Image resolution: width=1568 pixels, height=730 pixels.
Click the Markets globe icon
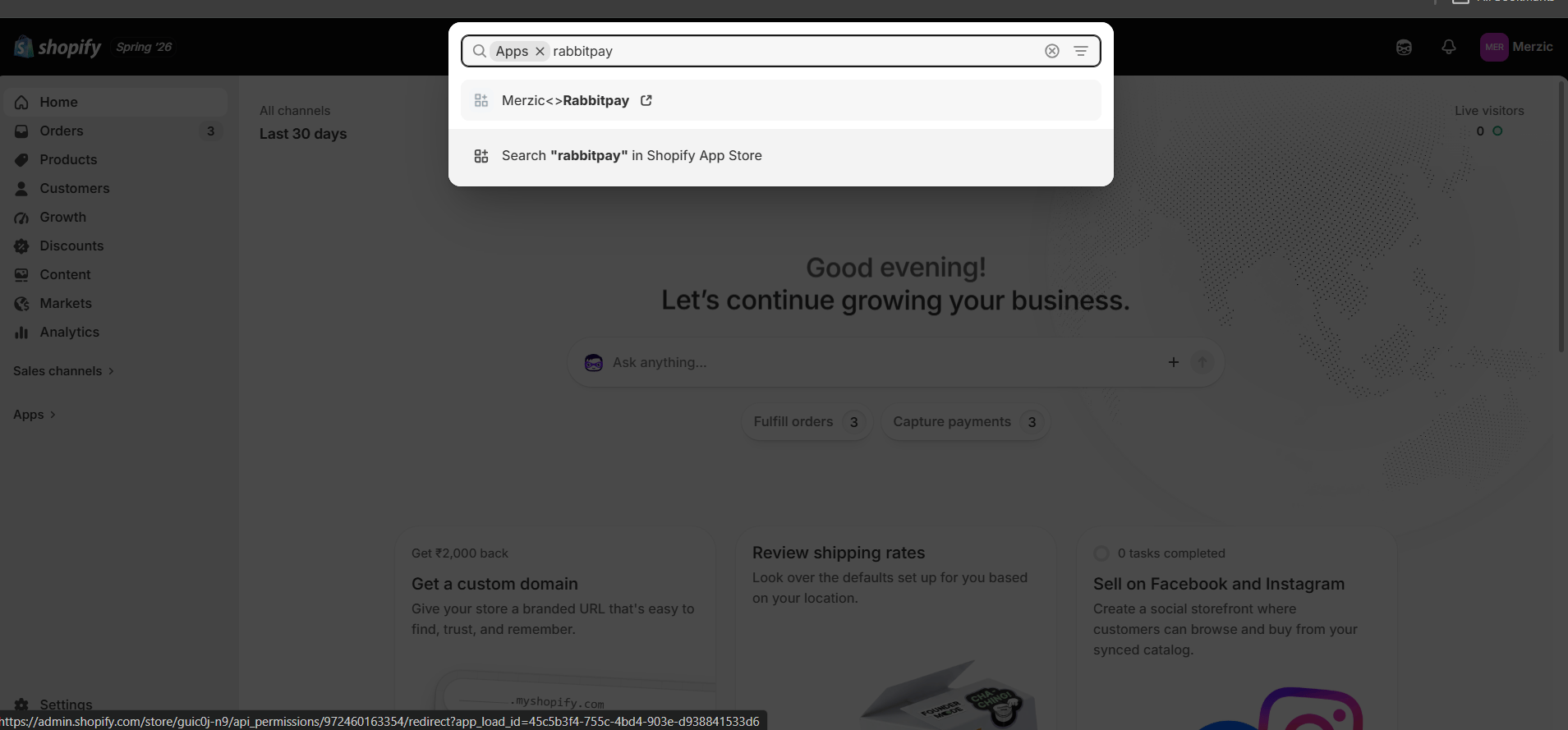click(x=21, y=303)
